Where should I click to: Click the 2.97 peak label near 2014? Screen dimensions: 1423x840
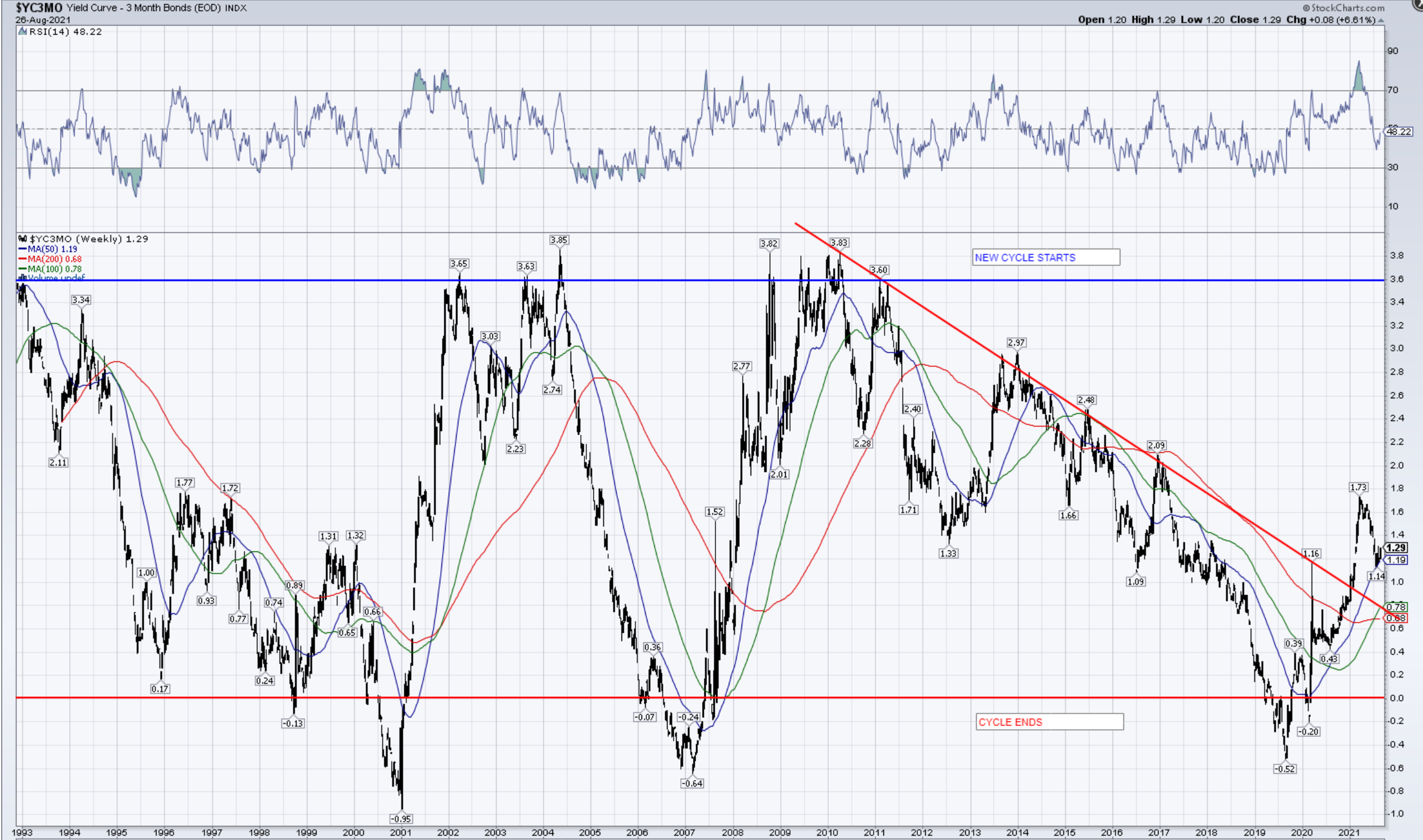[1016, 342]
